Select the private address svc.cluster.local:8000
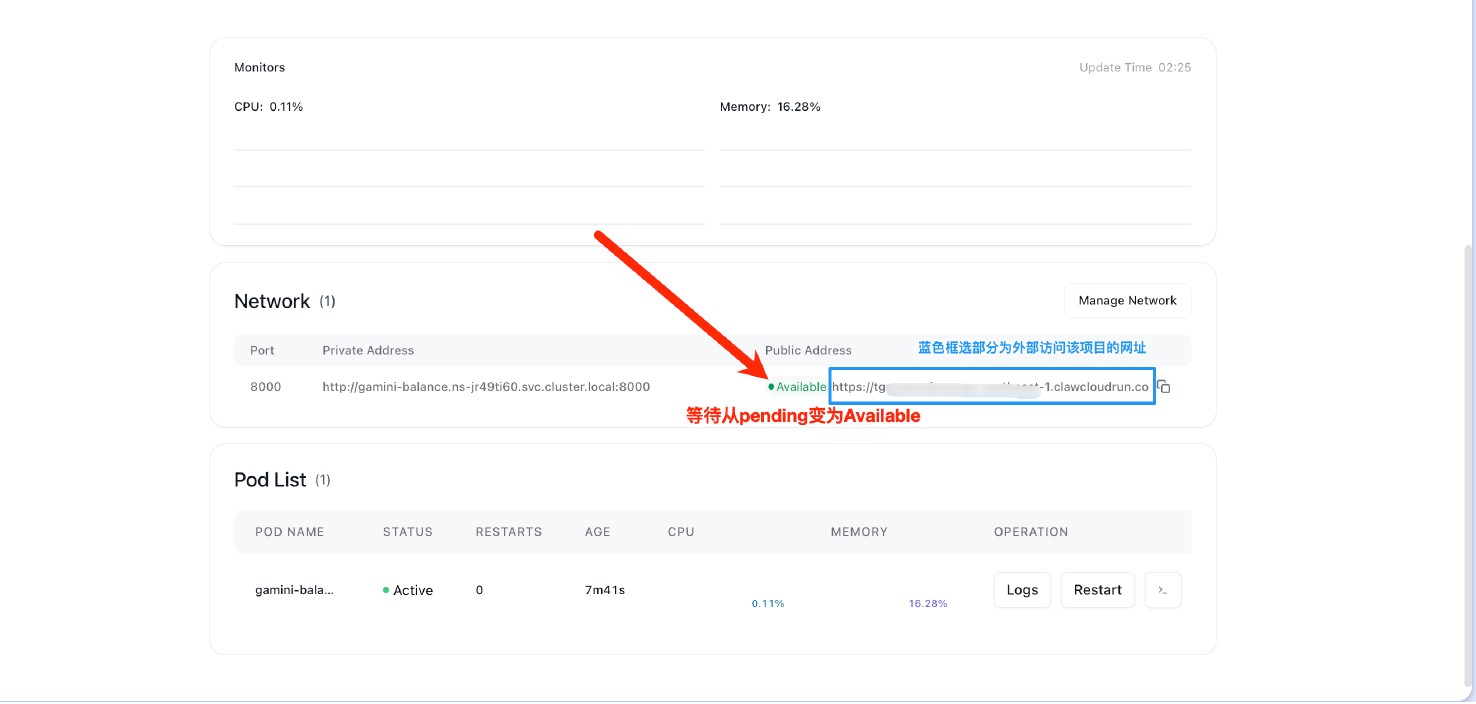The width and height of the screenshot is (1476, 704). pos(486,387)
